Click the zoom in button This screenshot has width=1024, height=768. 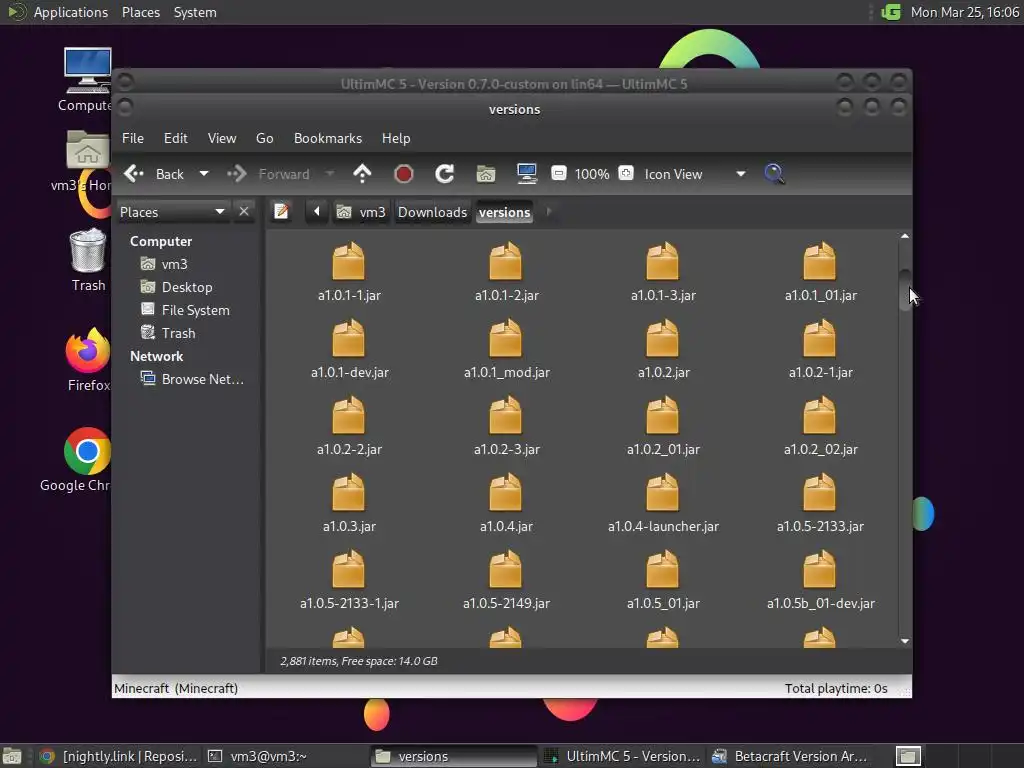(626, 174)
